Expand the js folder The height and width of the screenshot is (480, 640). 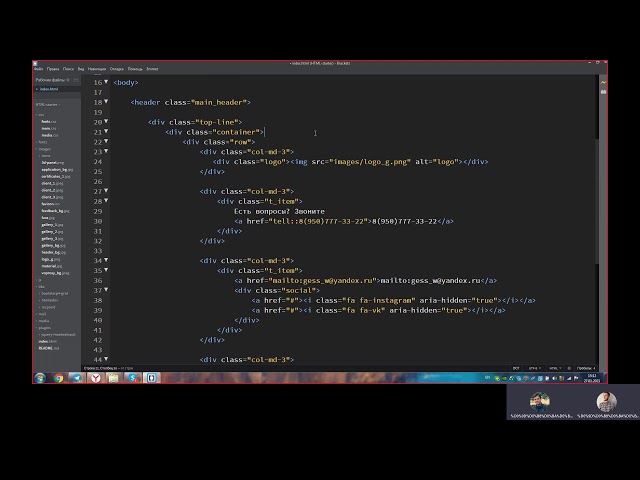[39, 280]
